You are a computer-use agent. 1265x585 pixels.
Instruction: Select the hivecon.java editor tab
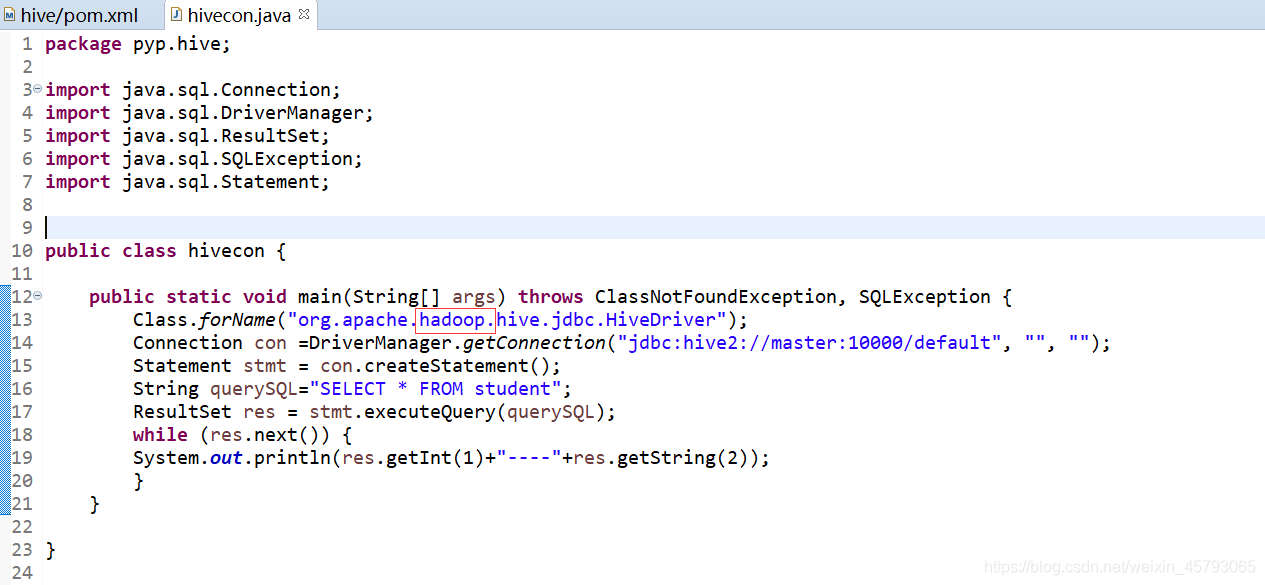click(237, 15)
